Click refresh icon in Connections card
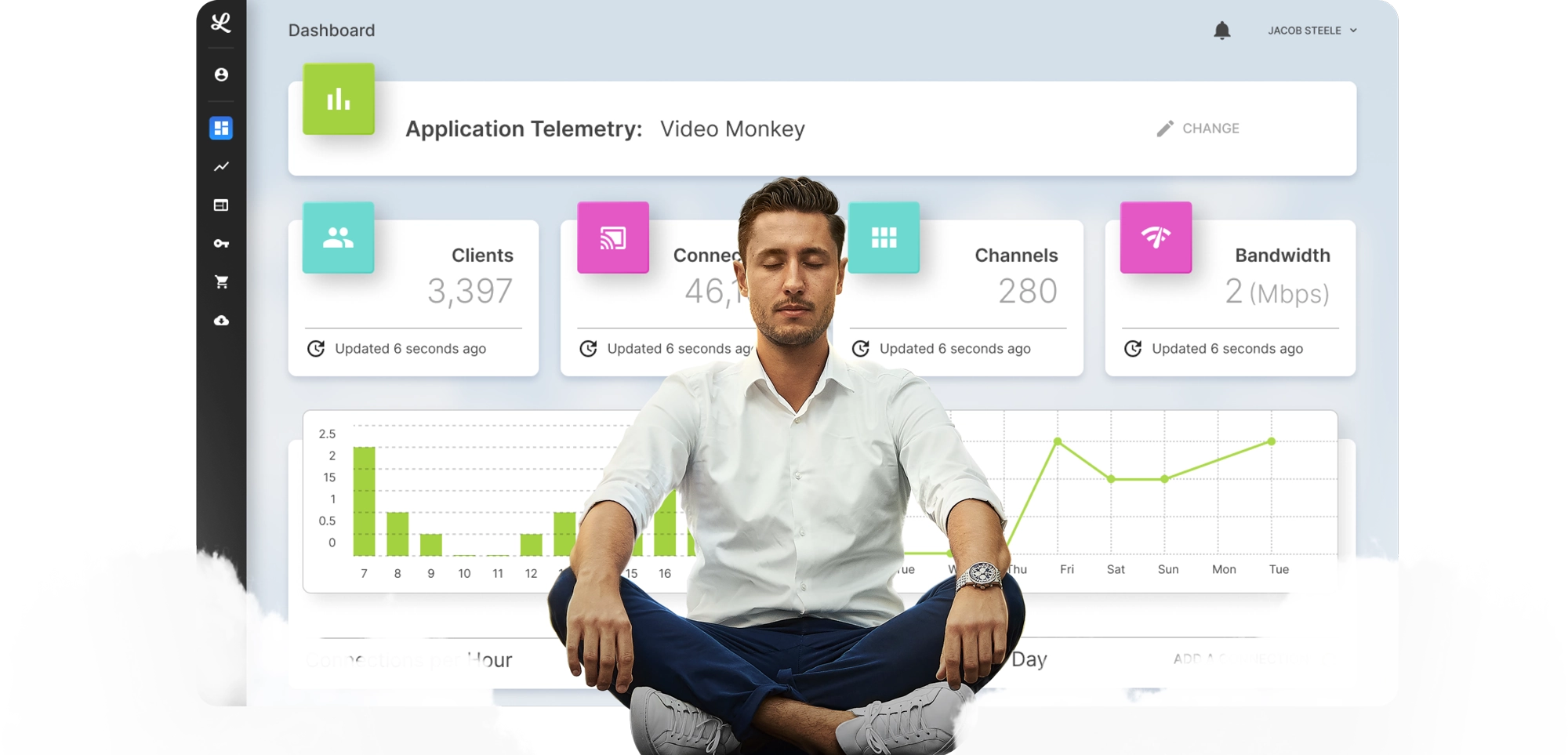Screen dimensions: 1568x755 (x=588, y=349)
